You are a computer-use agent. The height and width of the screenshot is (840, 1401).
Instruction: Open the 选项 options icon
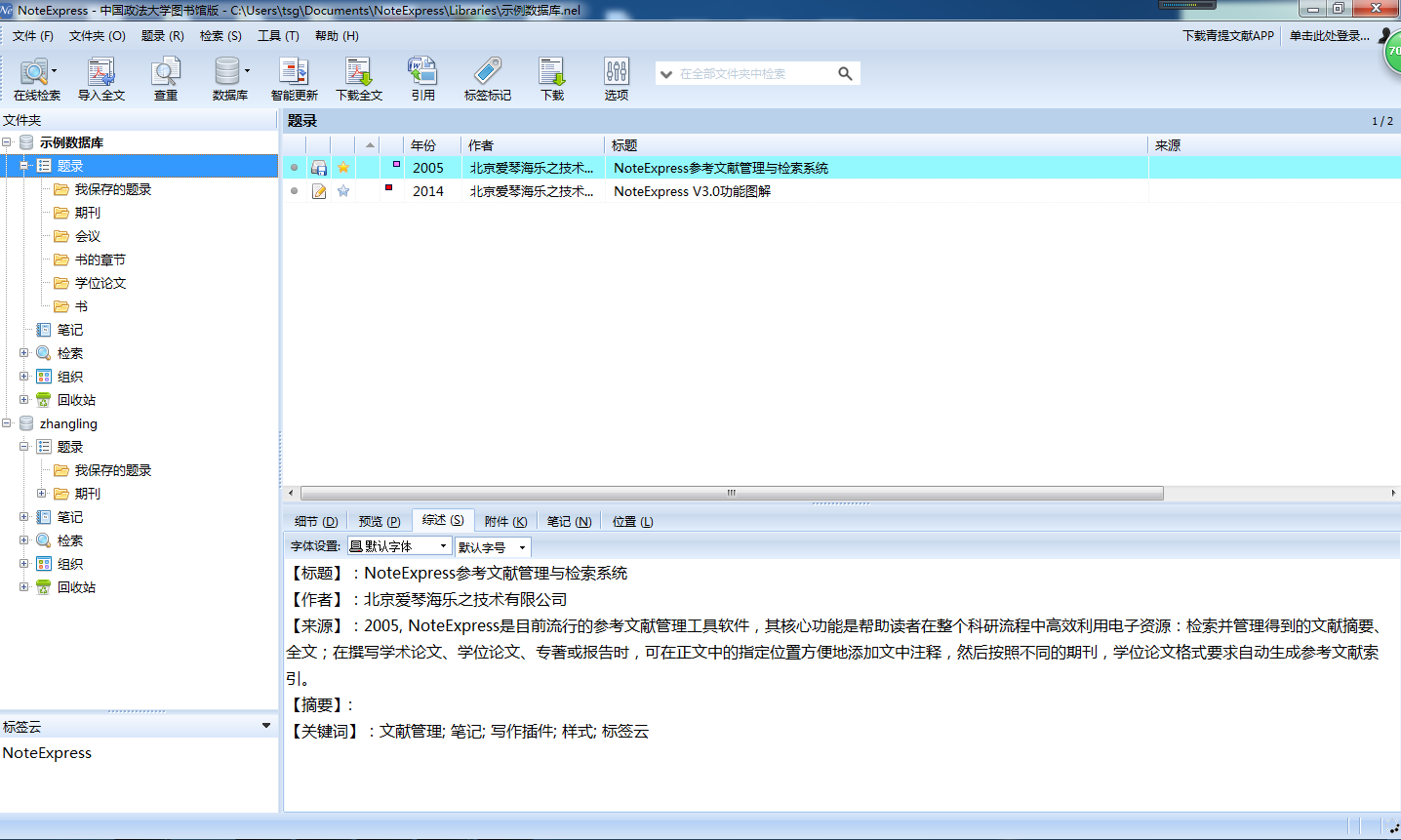[617, 72]
